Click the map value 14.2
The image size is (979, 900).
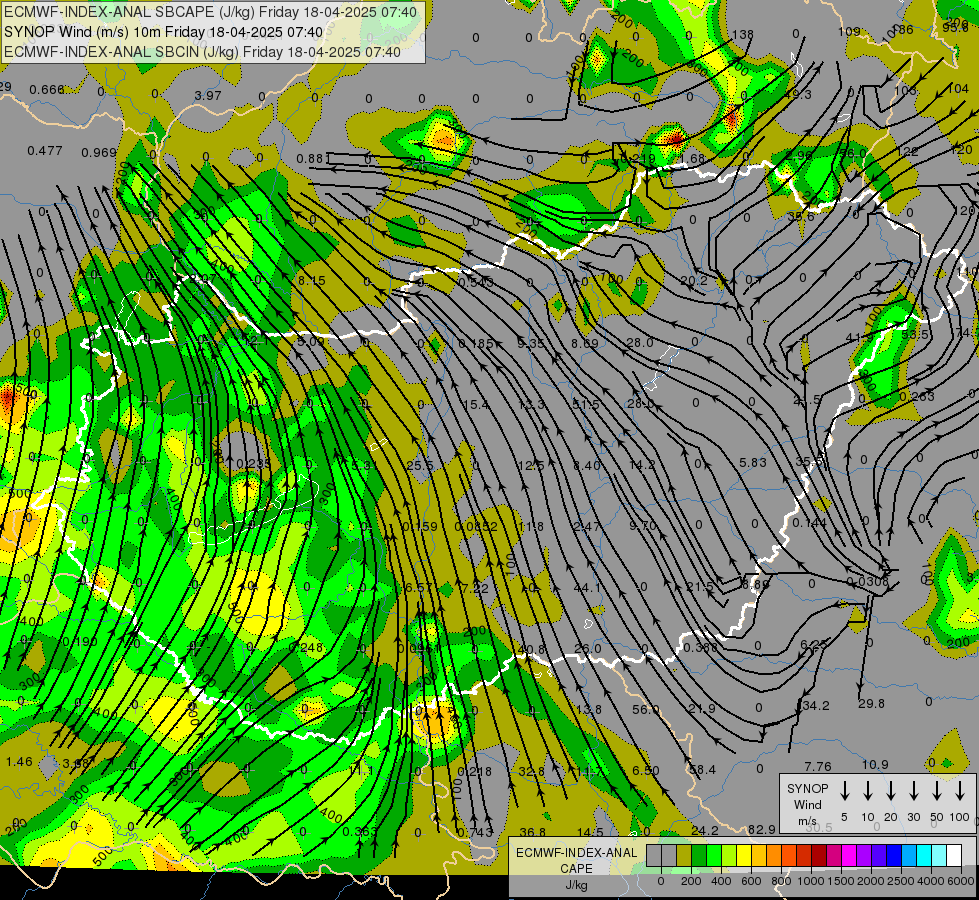642,465
